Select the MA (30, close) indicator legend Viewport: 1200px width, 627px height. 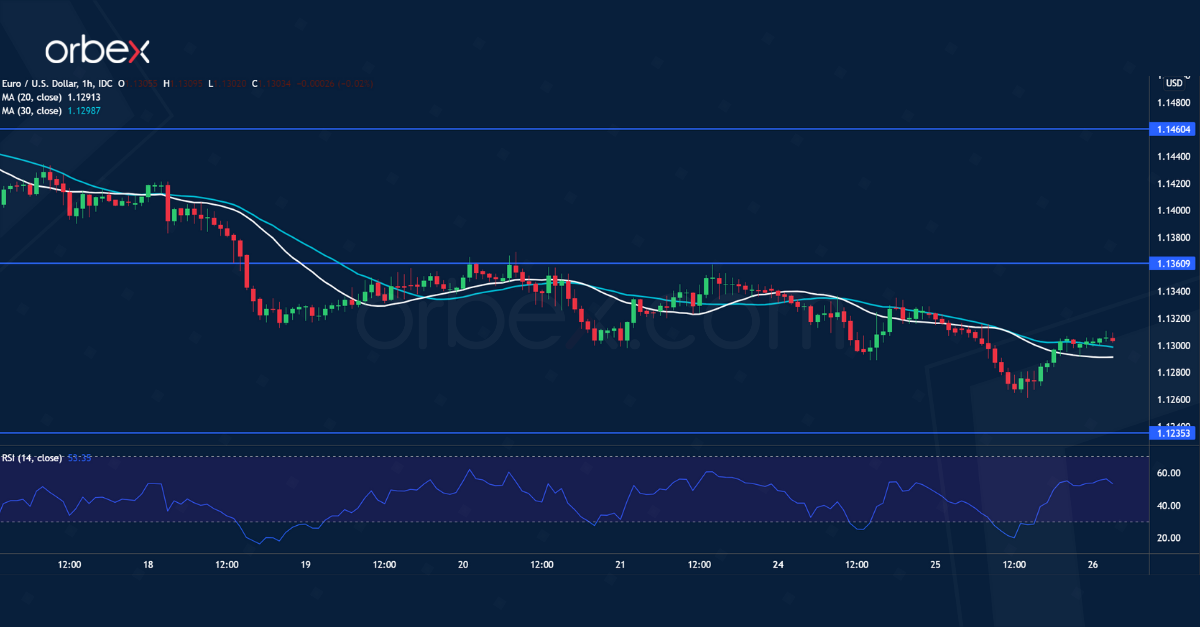pos(32,110)
